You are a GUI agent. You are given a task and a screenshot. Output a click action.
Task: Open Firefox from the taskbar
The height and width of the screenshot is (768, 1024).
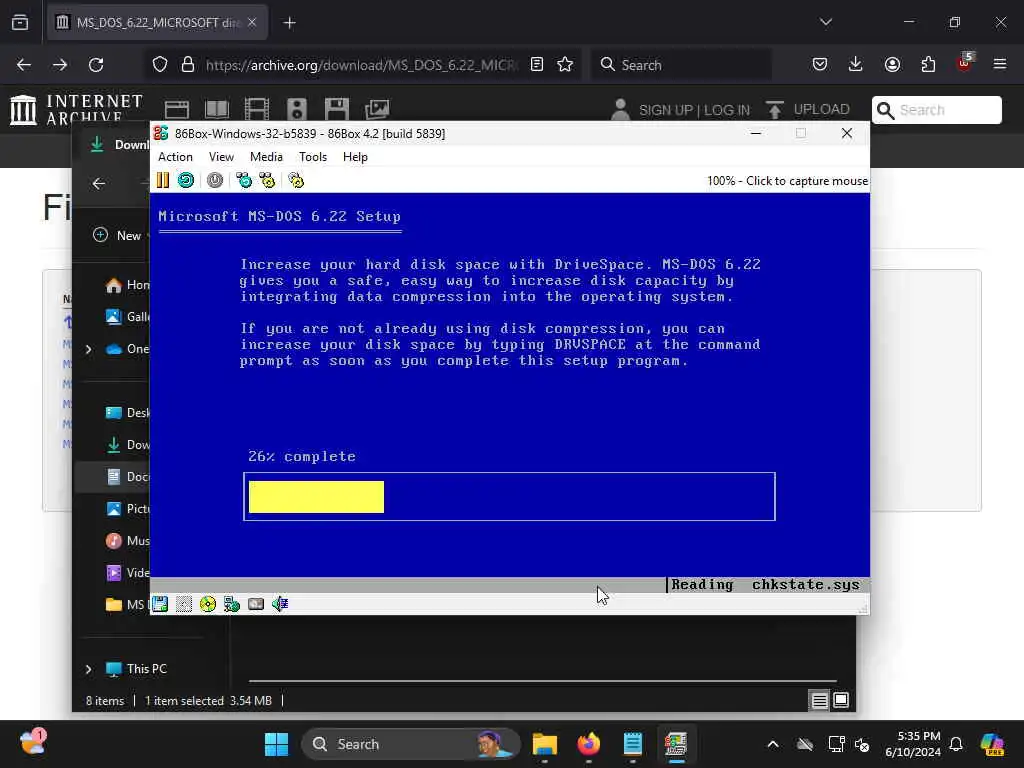(x=588, y=744)
